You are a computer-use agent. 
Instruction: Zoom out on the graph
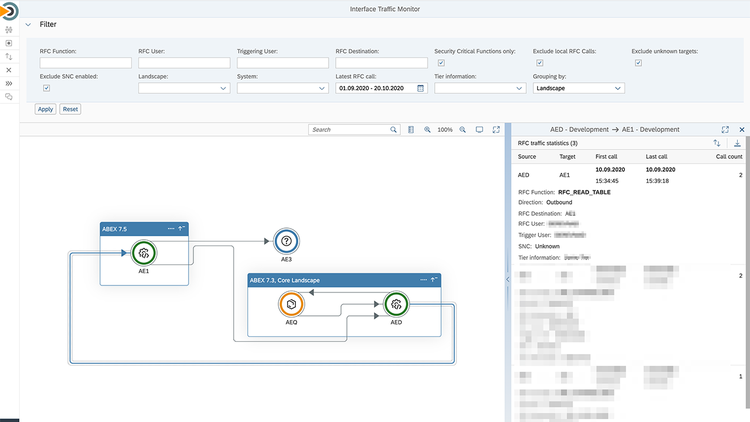point(463,130)
